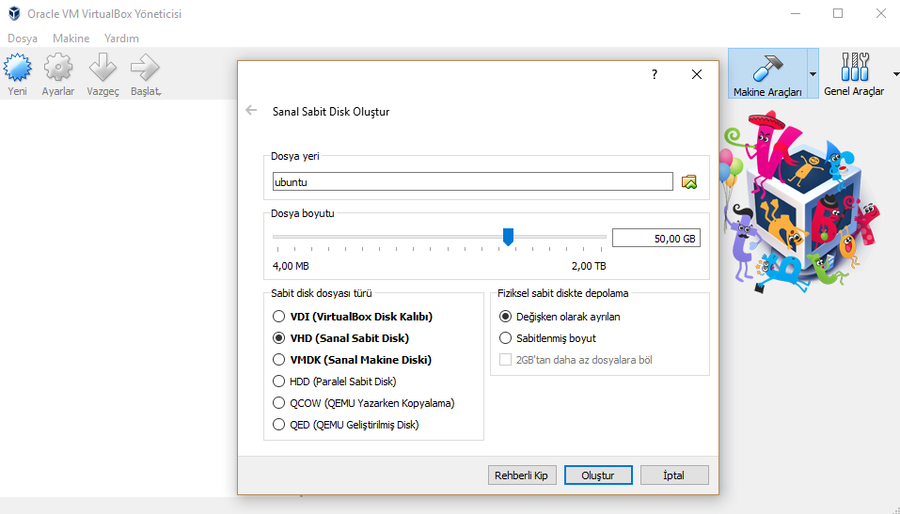Select Genel Araçlar tools icon
This screenshot has width=900, height=514.
coord(853,67)
